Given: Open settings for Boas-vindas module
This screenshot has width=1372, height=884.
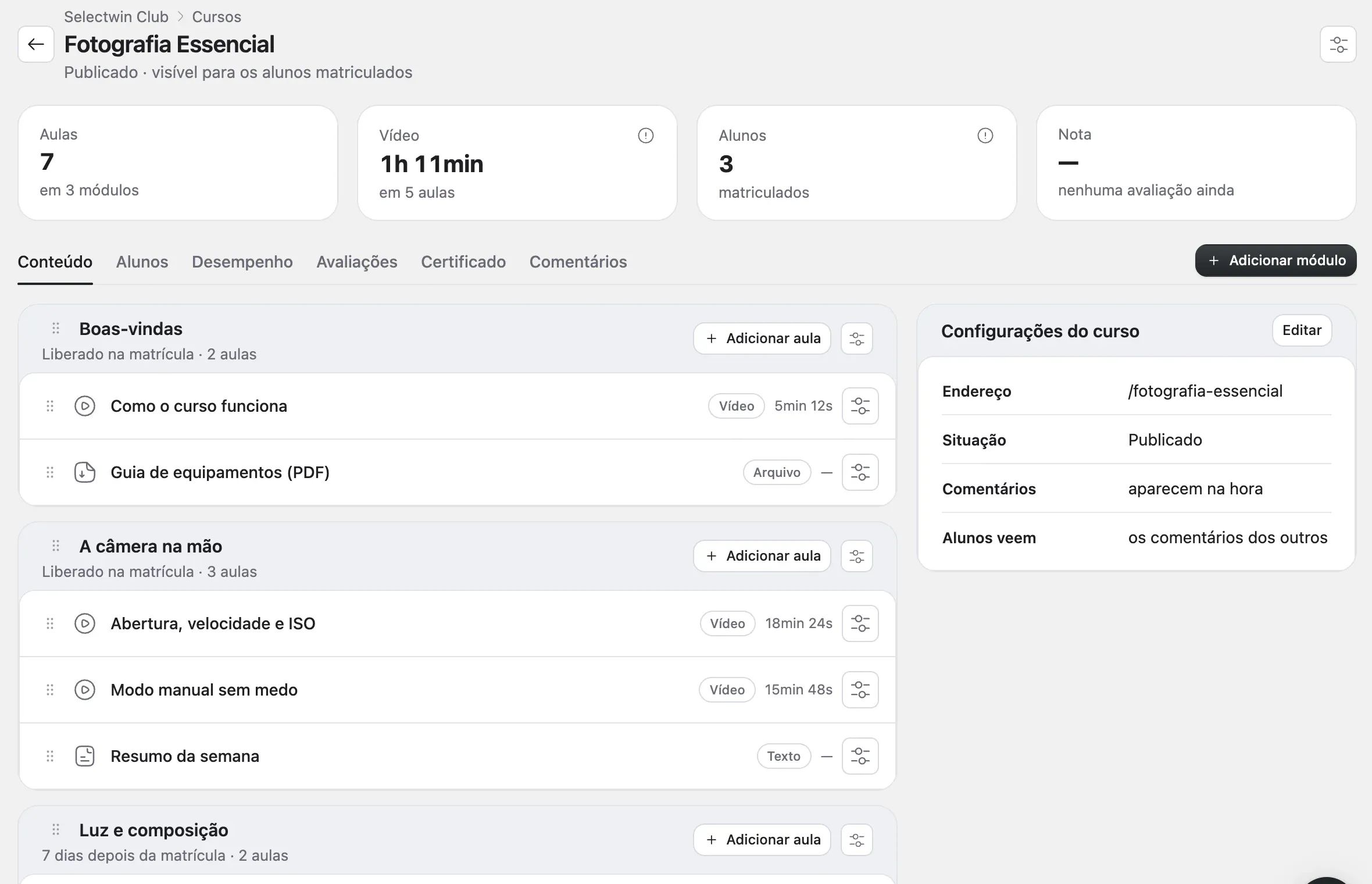Looking at the screenshot, I should (x=857, y=338).
